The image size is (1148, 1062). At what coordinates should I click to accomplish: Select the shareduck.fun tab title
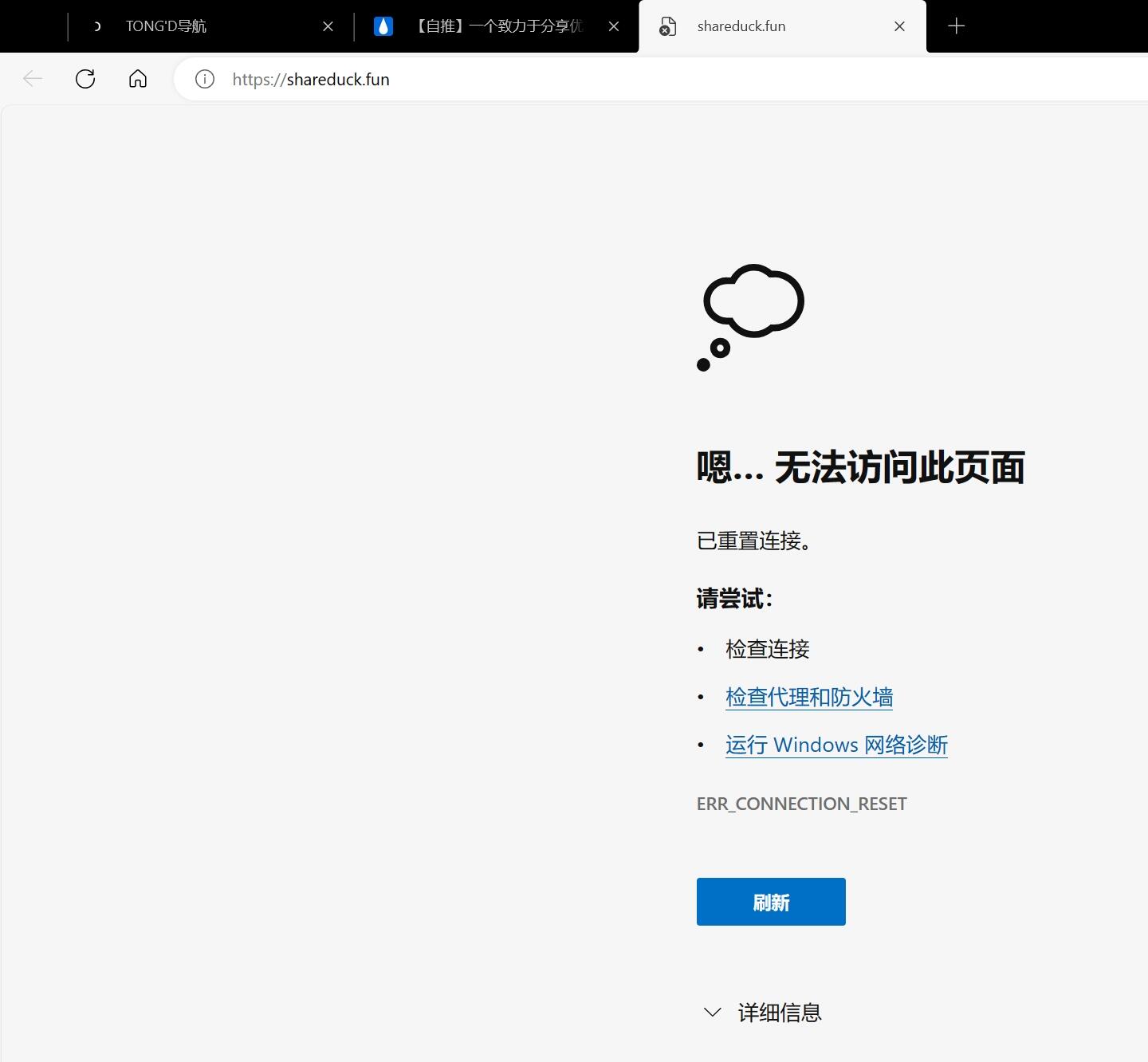[x=741, y=26]
